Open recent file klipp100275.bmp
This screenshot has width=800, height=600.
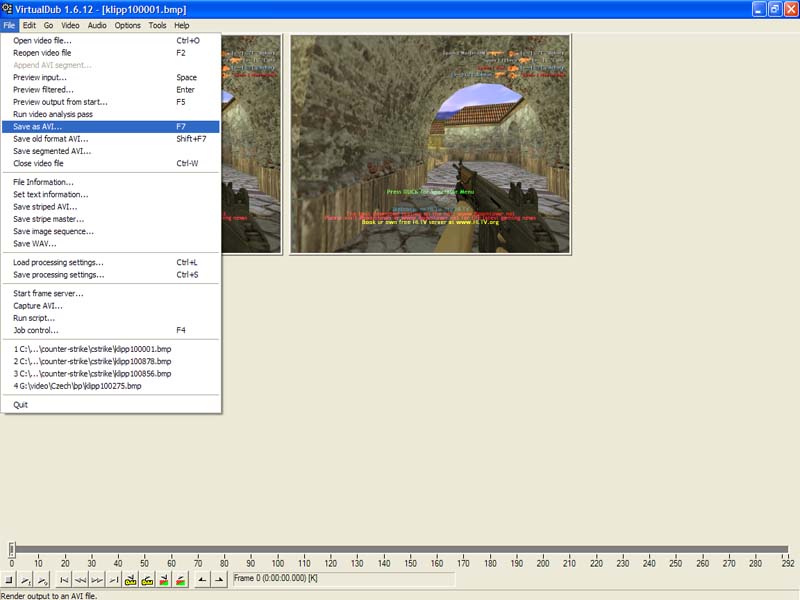coord(111,386)
